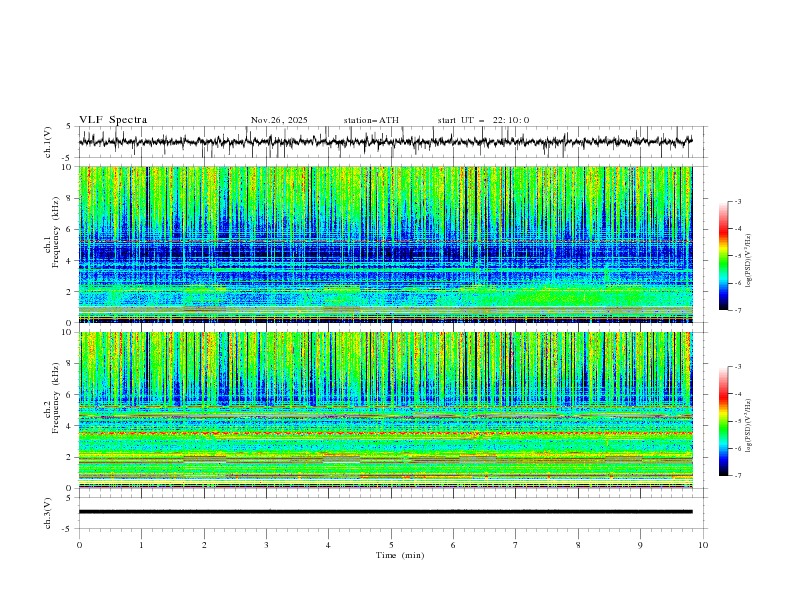Click the "-3" tick on ch.1 color bar

737,201
